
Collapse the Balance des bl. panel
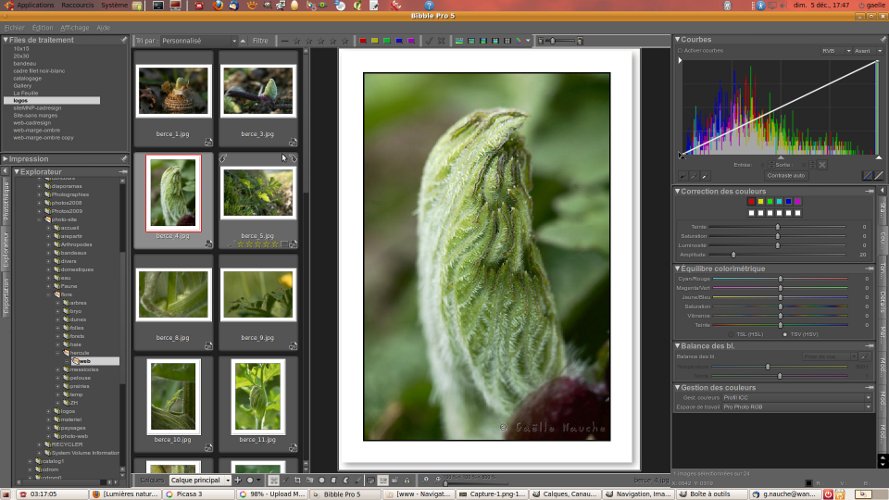677,345
